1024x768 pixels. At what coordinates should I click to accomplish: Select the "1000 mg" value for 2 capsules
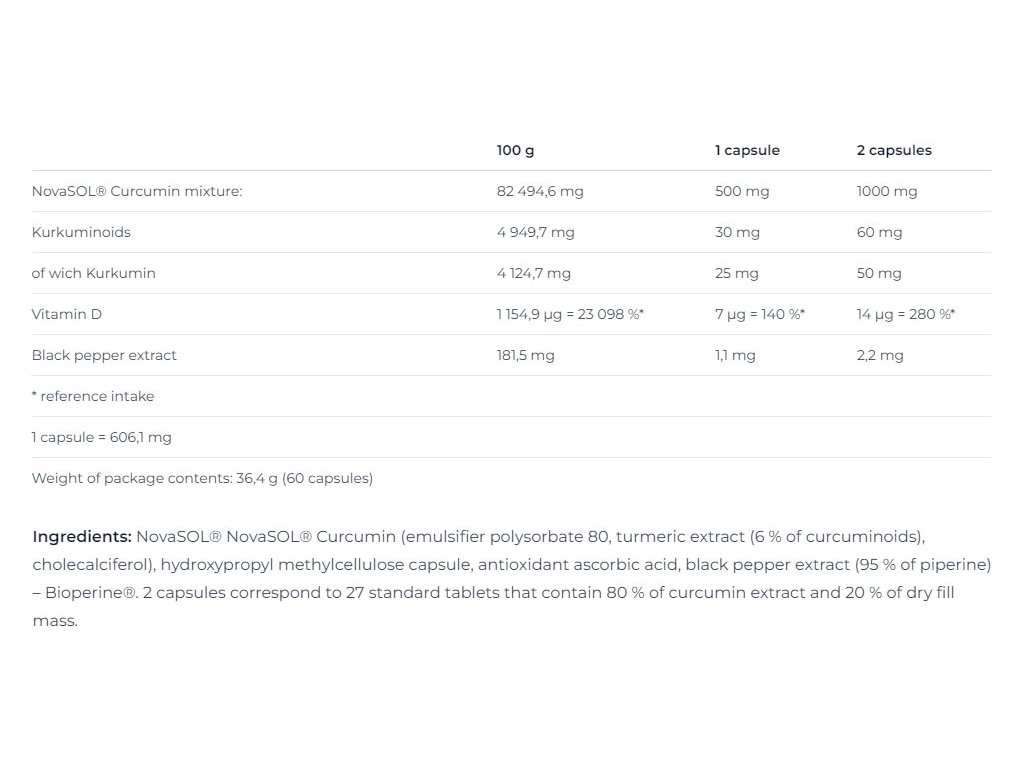point(886,191)
